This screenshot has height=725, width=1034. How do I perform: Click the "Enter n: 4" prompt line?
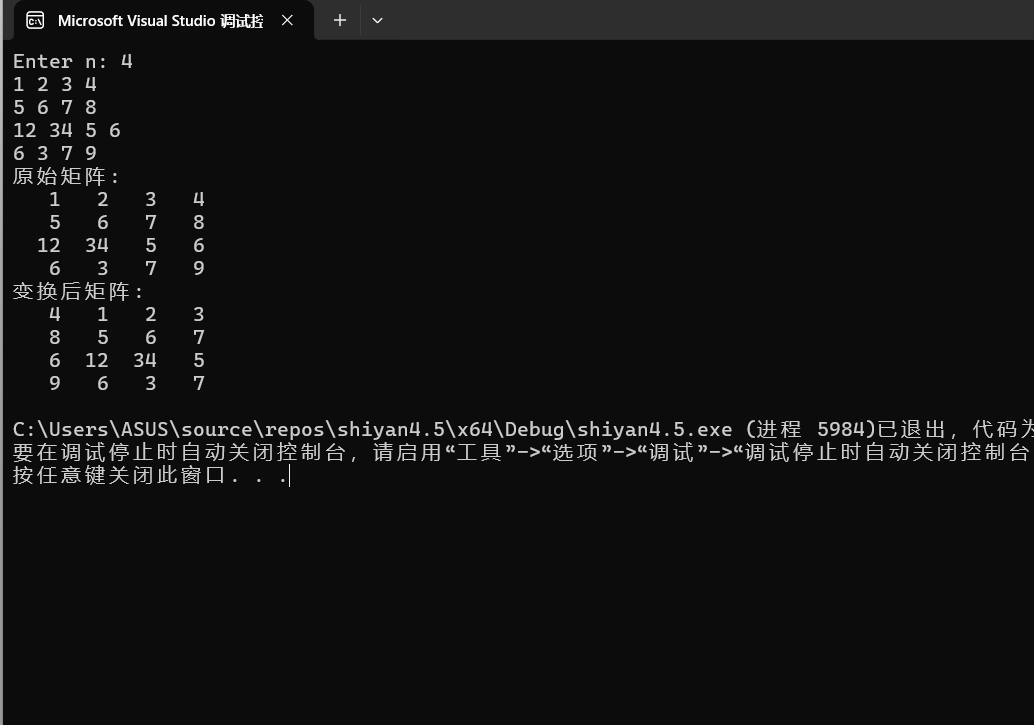click(73, 61)
